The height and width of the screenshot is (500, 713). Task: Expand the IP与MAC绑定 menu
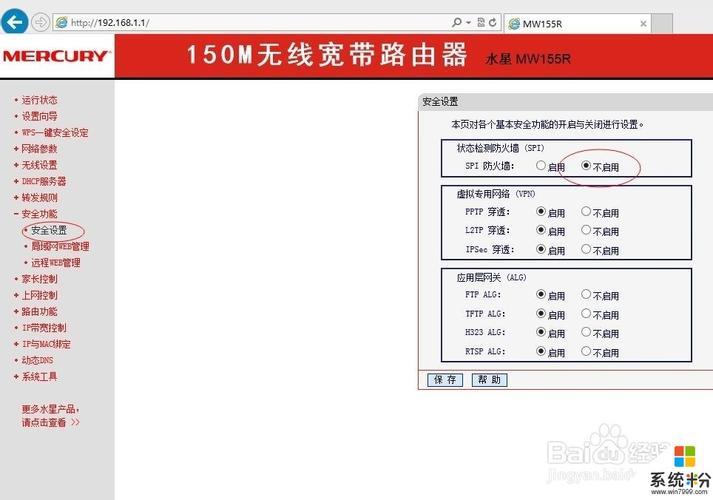click(x=46, y=344)
